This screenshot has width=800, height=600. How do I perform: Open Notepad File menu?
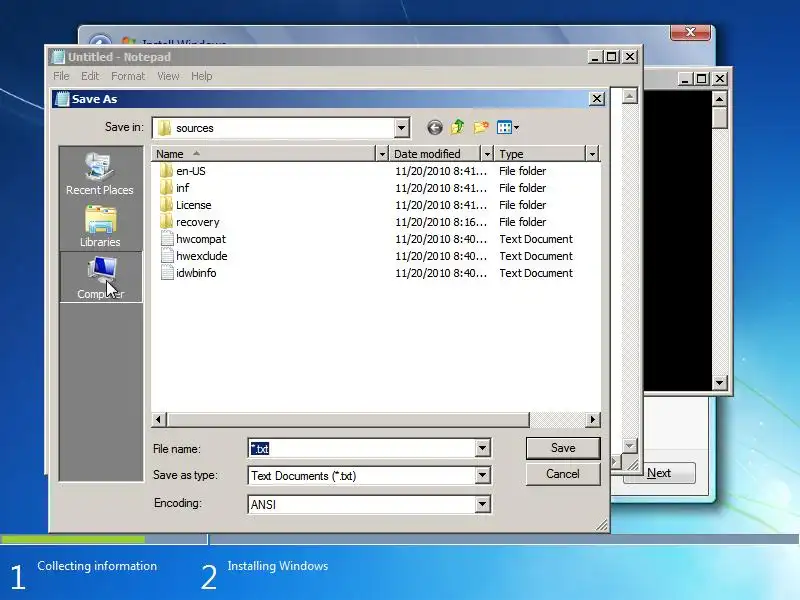61,76
